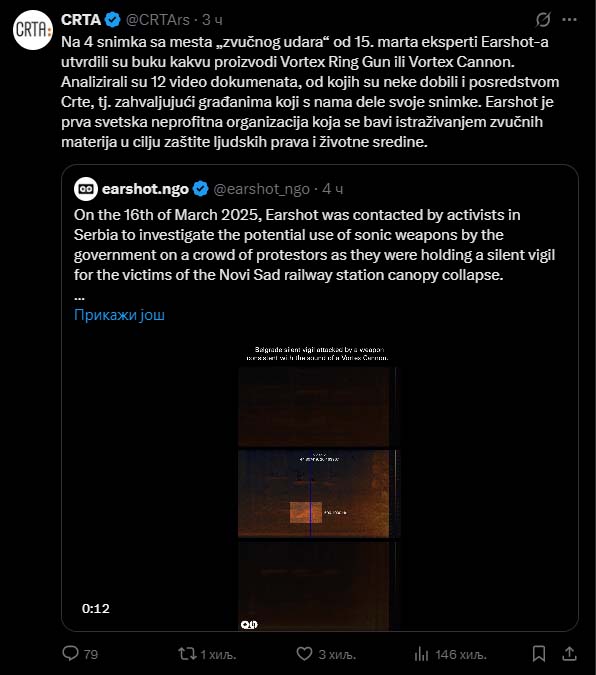Open earshot.ngo profile name

coord(145,189)
